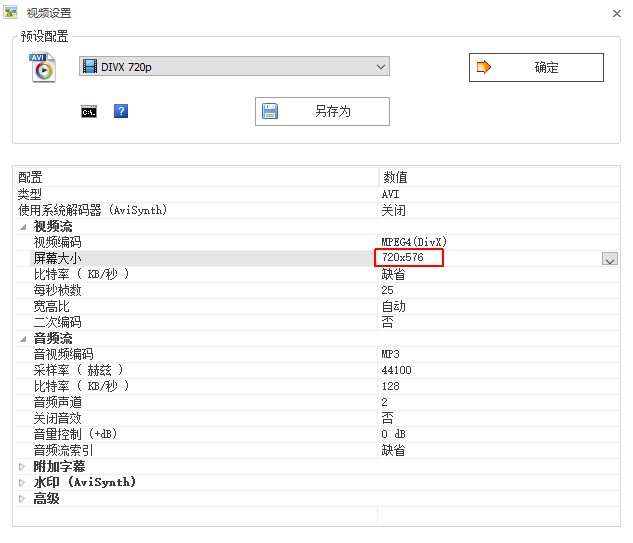Click the 关闭 AviSynth decoder value

click(393, 210)
